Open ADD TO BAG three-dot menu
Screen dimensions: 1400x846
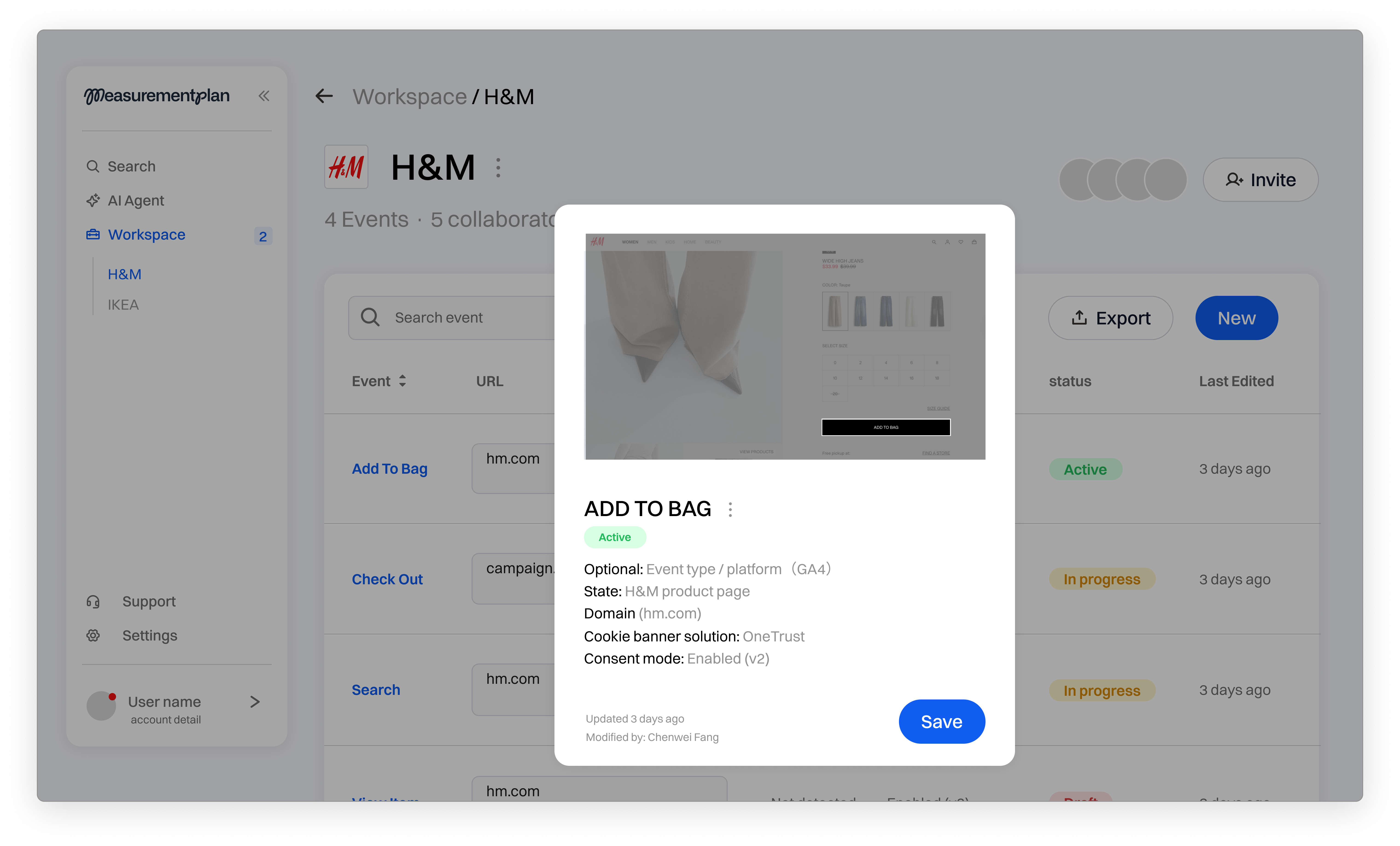730,509
